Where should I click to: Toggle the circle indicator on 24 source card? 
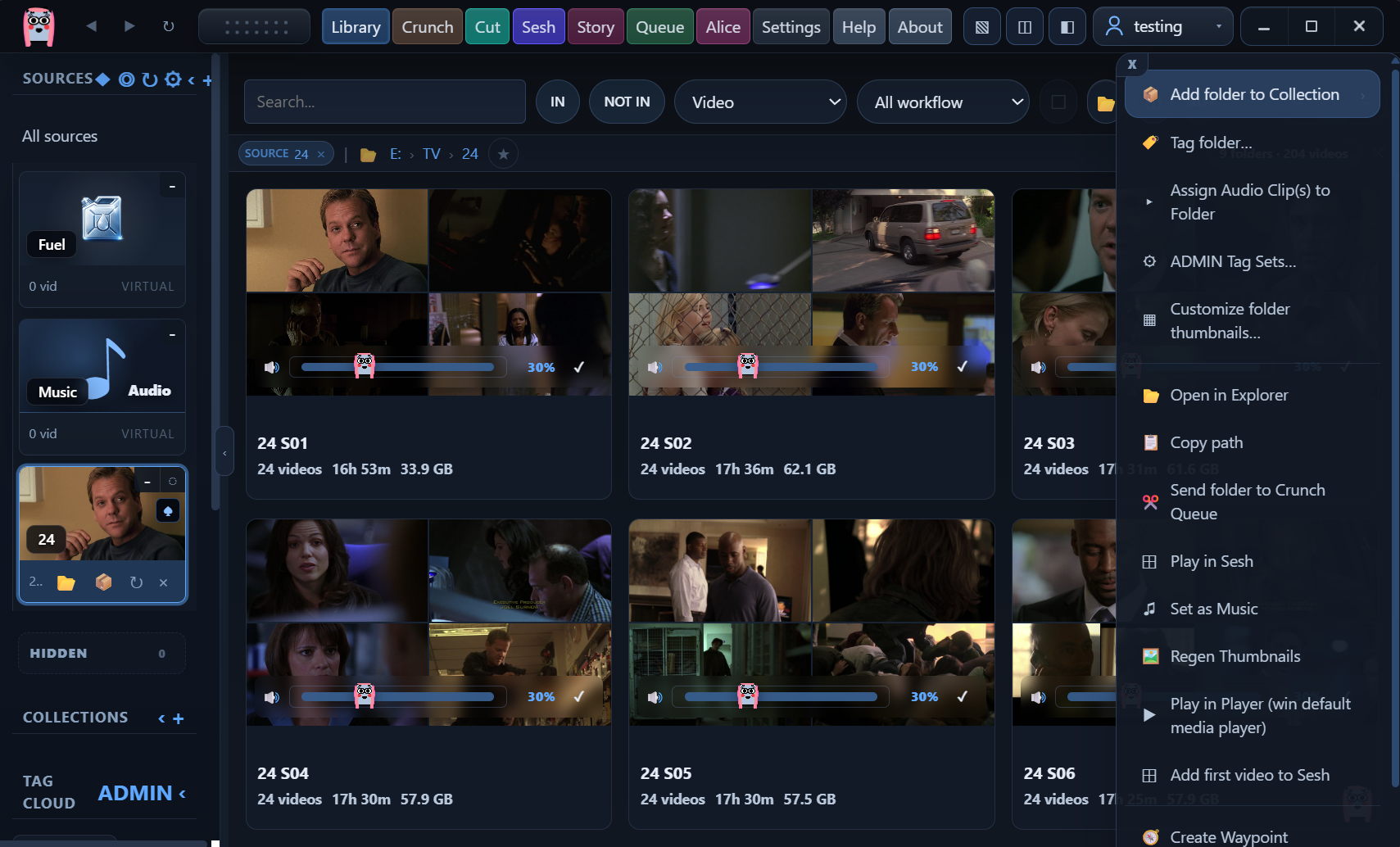(x=173, y=482)
